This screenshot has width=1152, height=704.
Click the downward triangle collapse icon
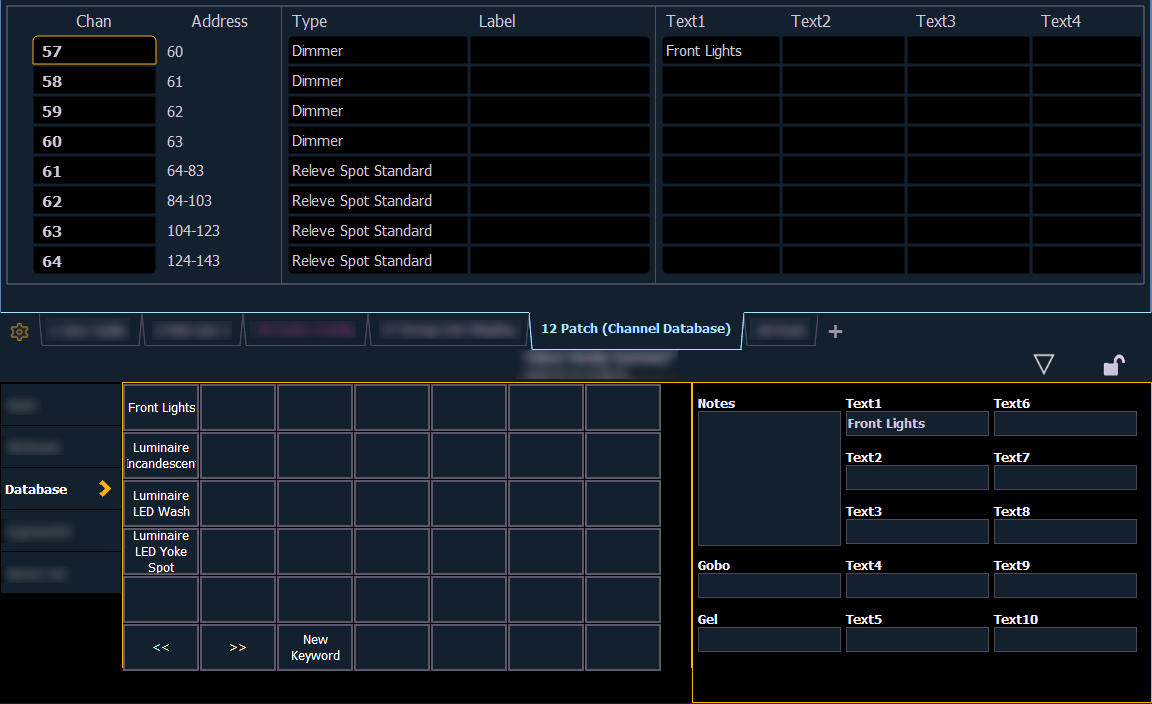pyautogui.click(x=1043, y=364)
